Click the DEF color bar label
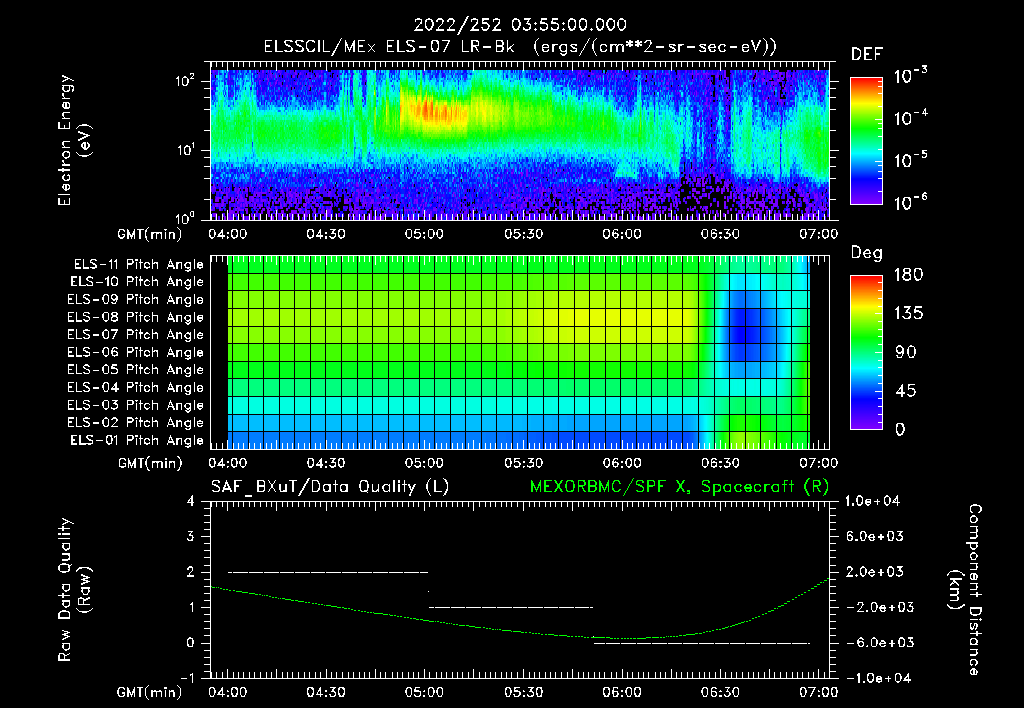Image resolution: width=1024 pixels, height=708 pixels. pyautogui.click(x=867, y=55)
